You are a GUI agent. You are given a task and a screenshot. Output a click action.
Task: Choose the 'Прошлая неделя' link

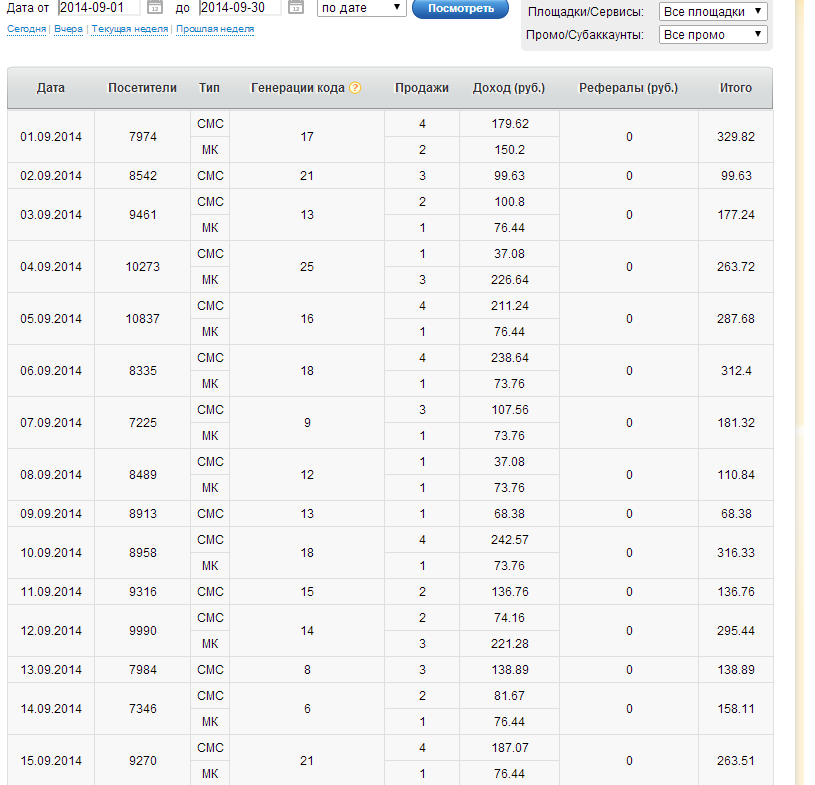[x=215, y=29]
